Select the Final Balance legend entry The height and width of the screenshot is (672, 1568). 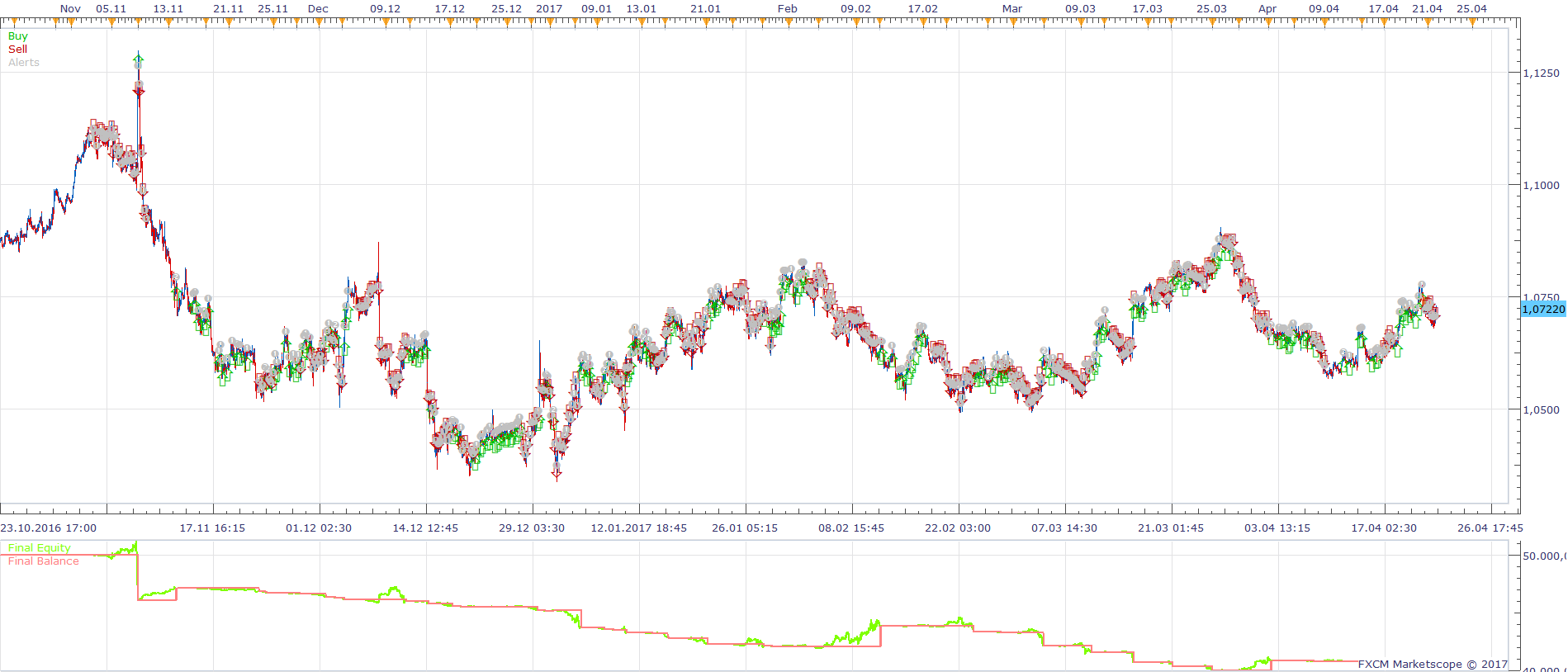tap(44, 561)
